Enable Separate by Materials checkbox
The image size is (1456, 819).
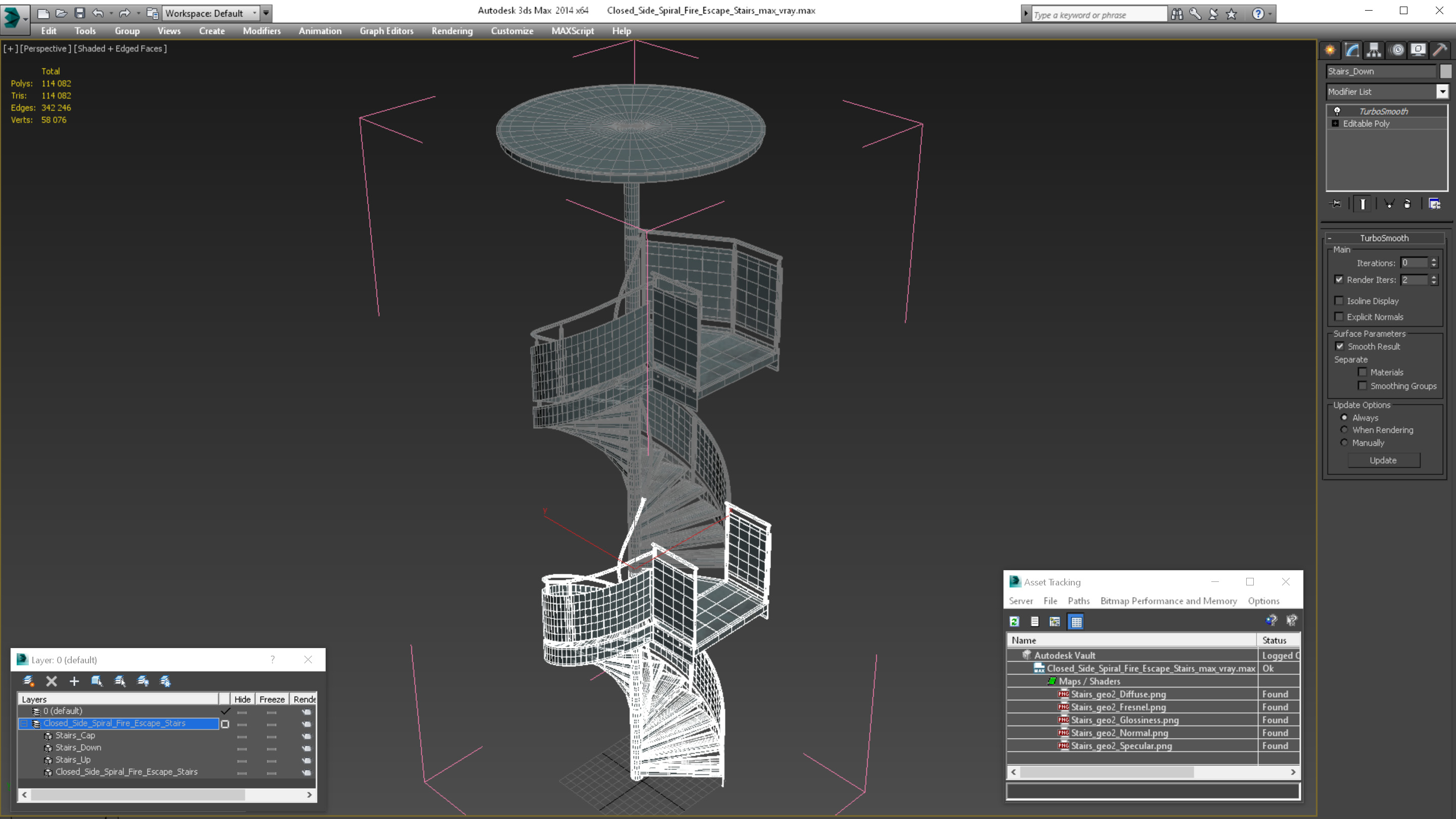coord(1363,372)
